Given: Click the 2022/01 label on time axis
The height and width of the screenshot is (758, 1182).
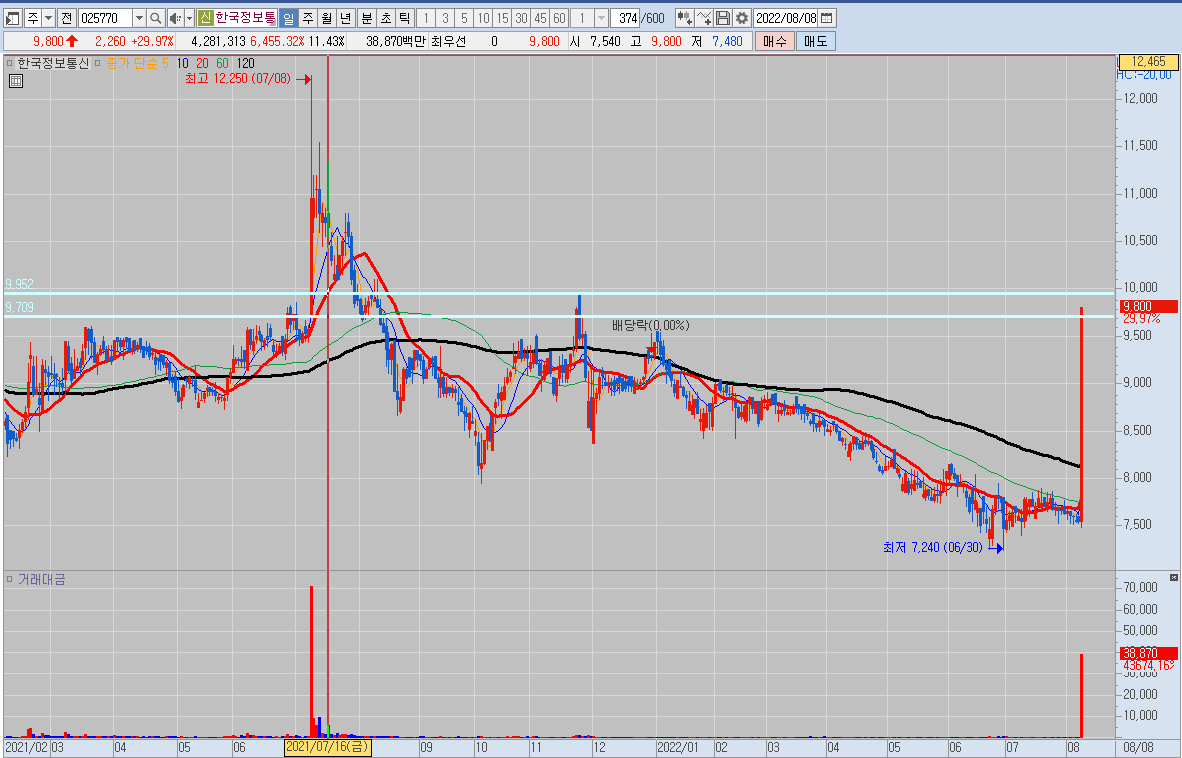Looking at the screenshot, I should tap(678, 747).
